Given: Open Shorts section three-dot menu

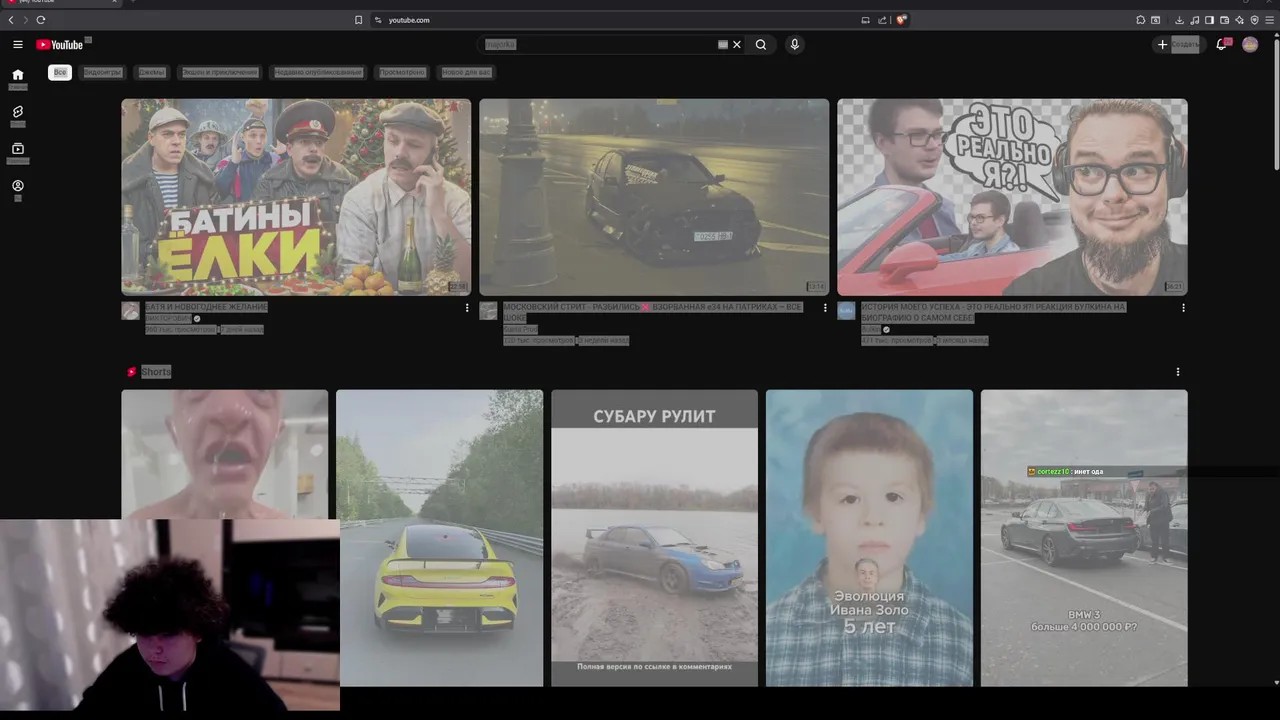Looking at the screenshot, I should coord(1177,372).
